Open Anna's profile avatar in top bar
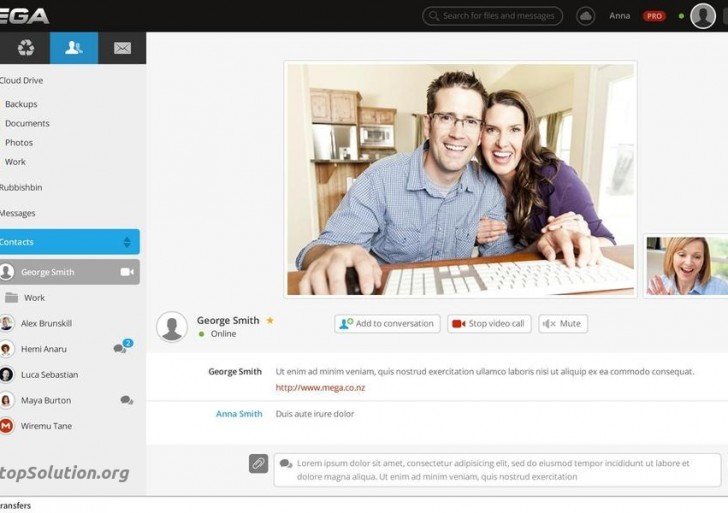 703,16
